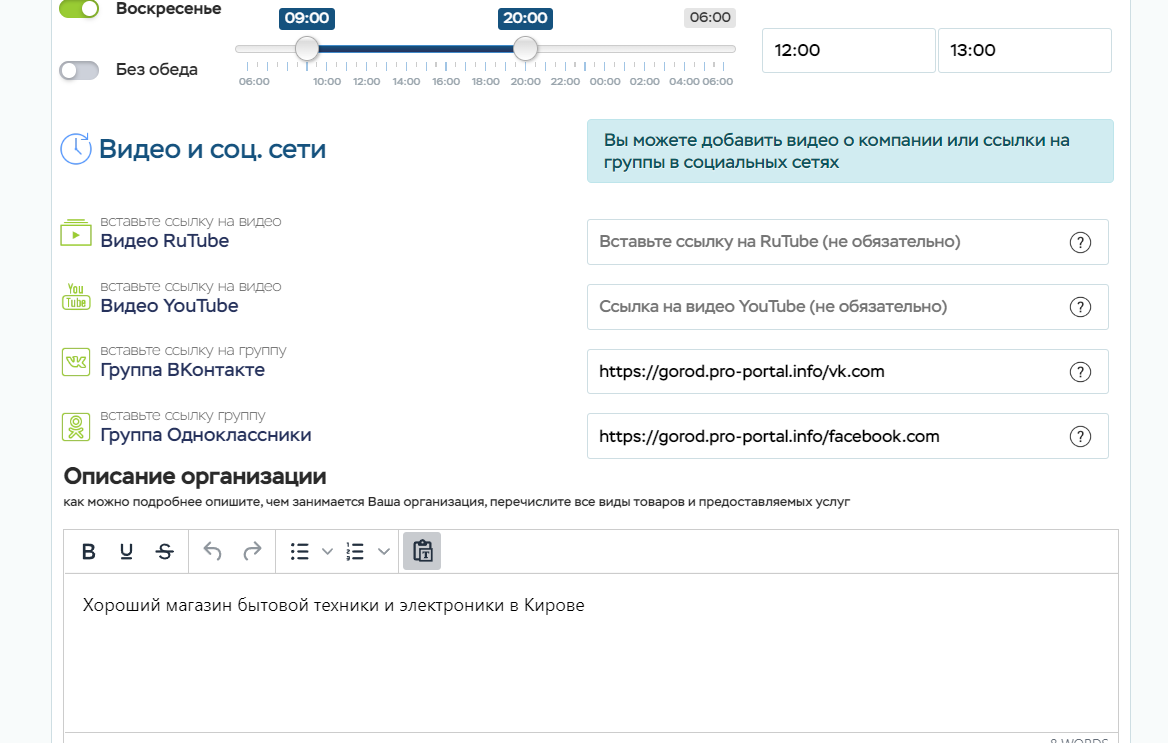Disable the Воскресенье toggle switch
Viewport: 1168px width, 743px height.
[79, 9]
